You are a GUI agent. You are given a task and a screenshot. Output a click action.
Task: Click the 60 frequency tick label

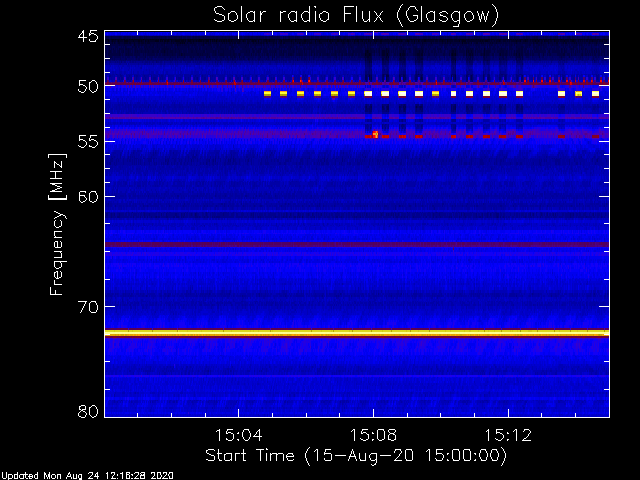[x=88, y=197]
